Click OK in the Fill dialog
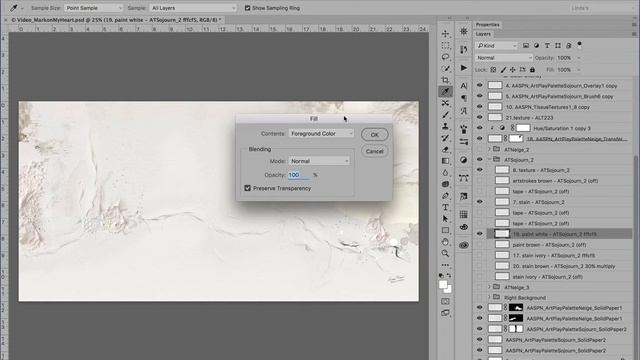This screenshot has height=360, width=640. coord(374,135)
